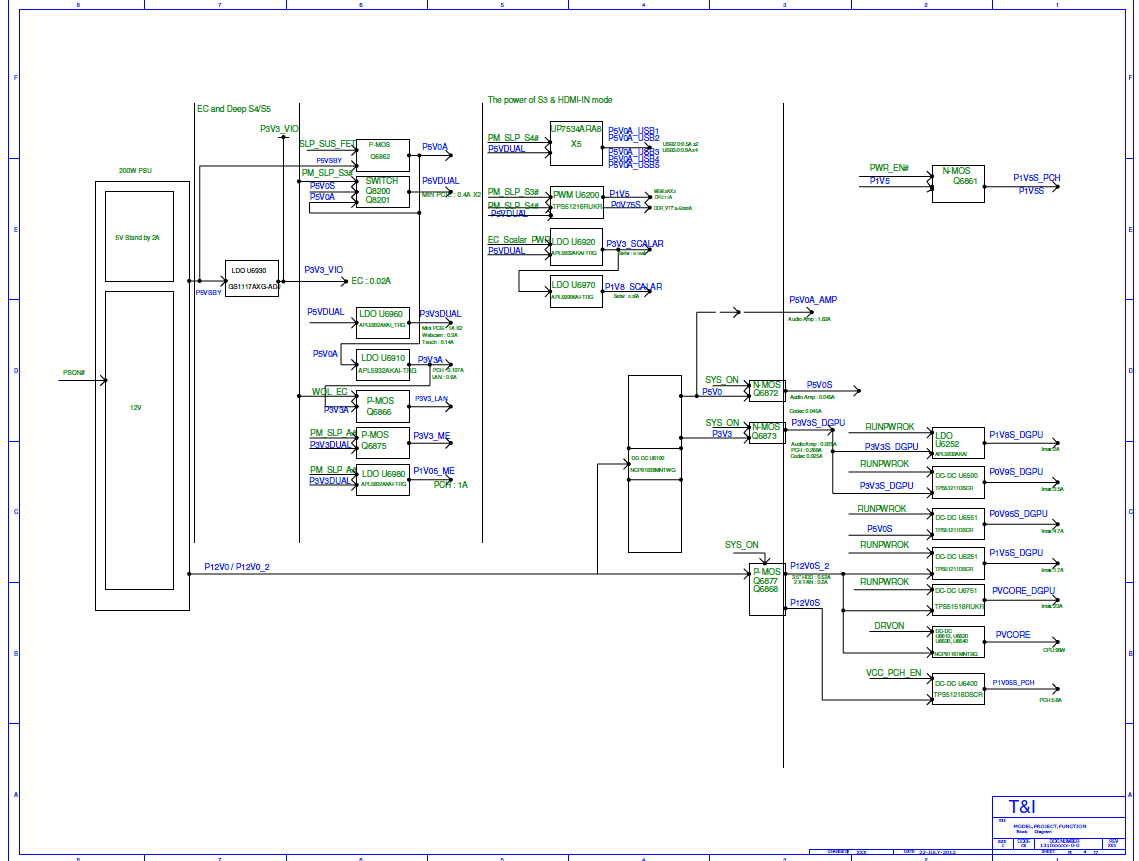Select the DC-DC U6551 block
The image size is (1139, 861).
(959, 524)
